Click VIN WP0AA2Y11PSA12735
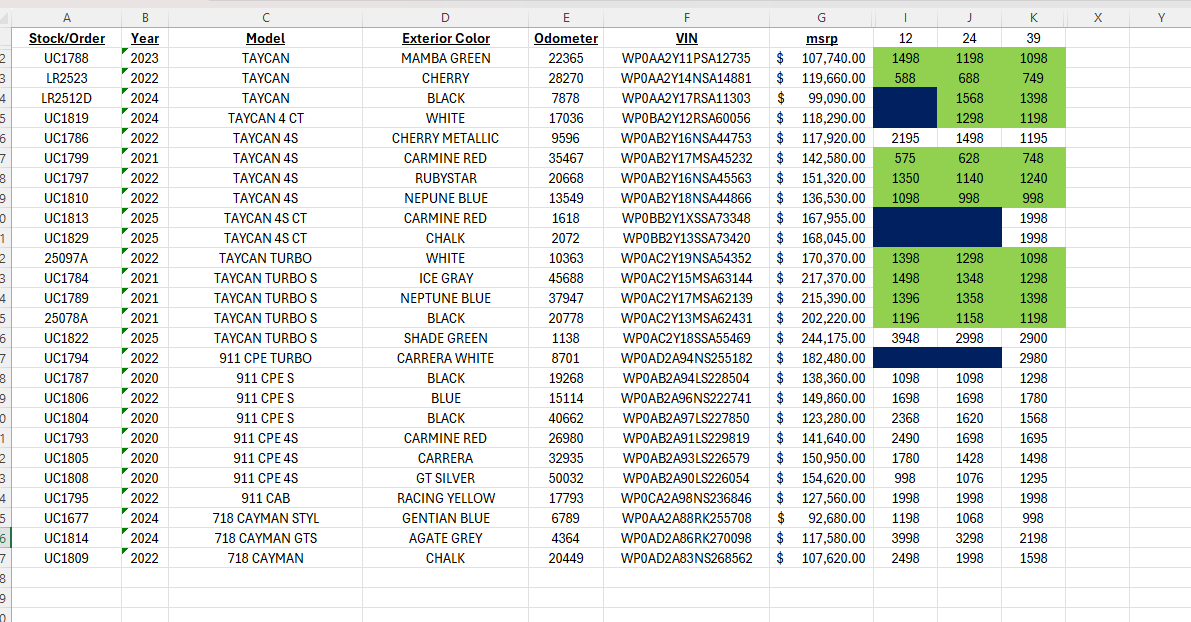Image resolution: width=1191 pixels, height=622 pixels. tap(687, 58)
